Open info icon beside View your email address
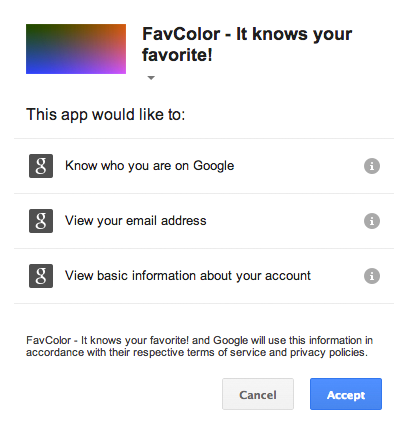Viewport: 416px width, 424px height. 372,221
